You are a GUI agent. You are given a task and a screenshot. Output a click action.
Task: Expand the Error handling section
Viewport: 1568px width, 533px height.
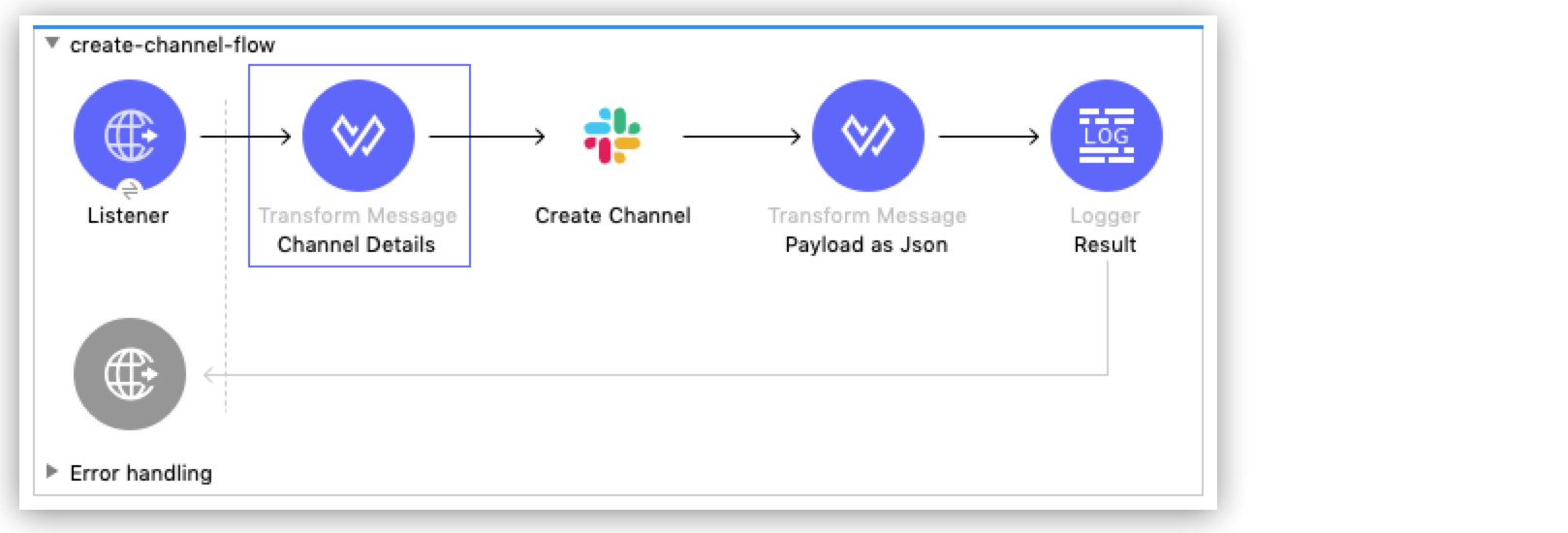52,472
